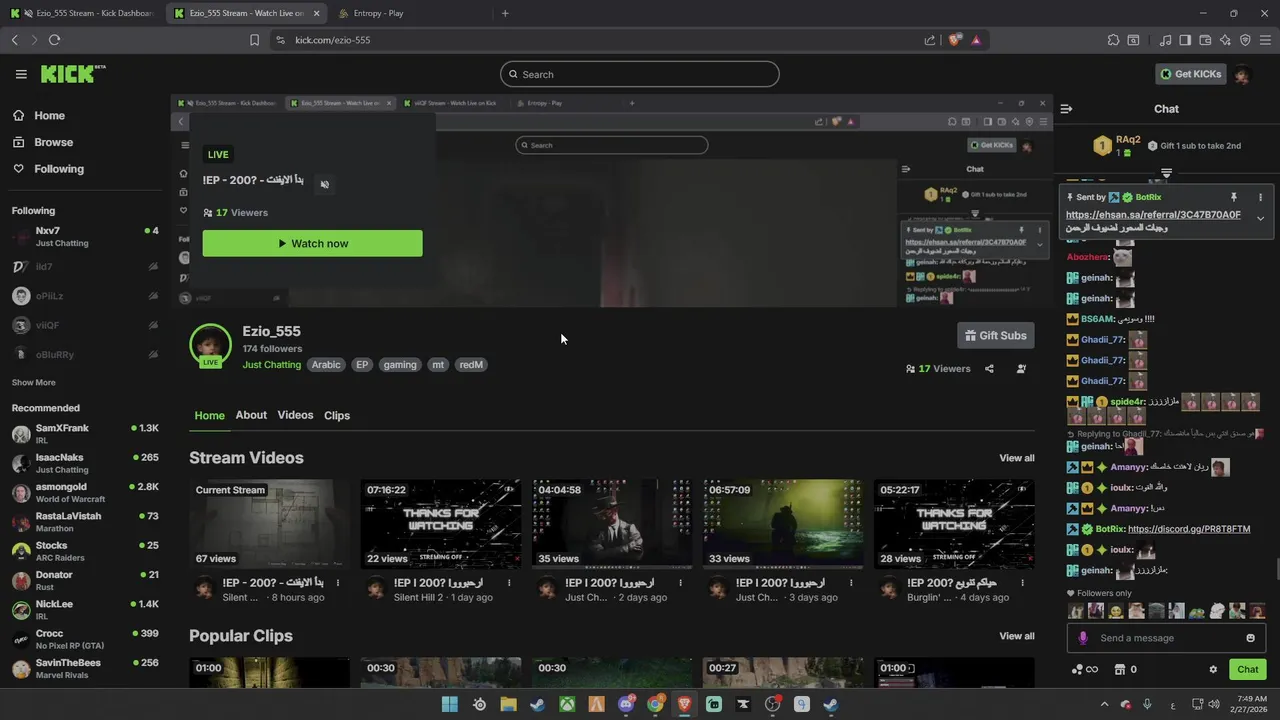This screenshot has height=720, width=1280.
Task: Open user profile avatar at top right
Action: click(1242, 74)
